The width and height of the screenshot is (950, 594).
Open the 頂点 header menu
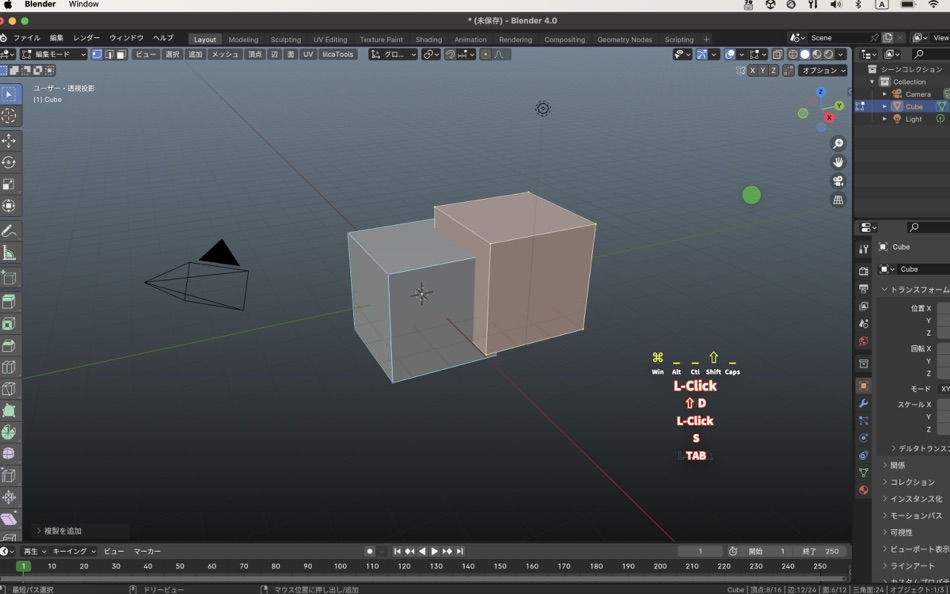coord(255,55)
